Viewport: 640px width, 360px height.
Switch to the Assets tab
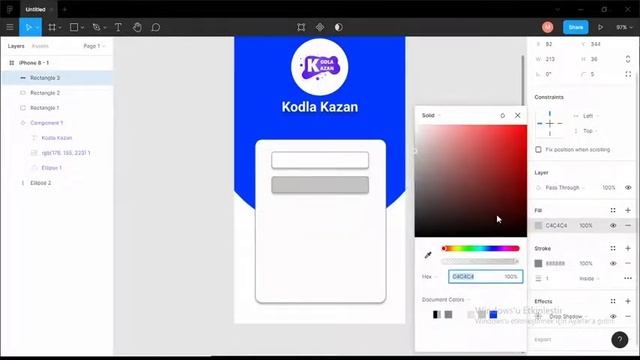tap(40, 46)
